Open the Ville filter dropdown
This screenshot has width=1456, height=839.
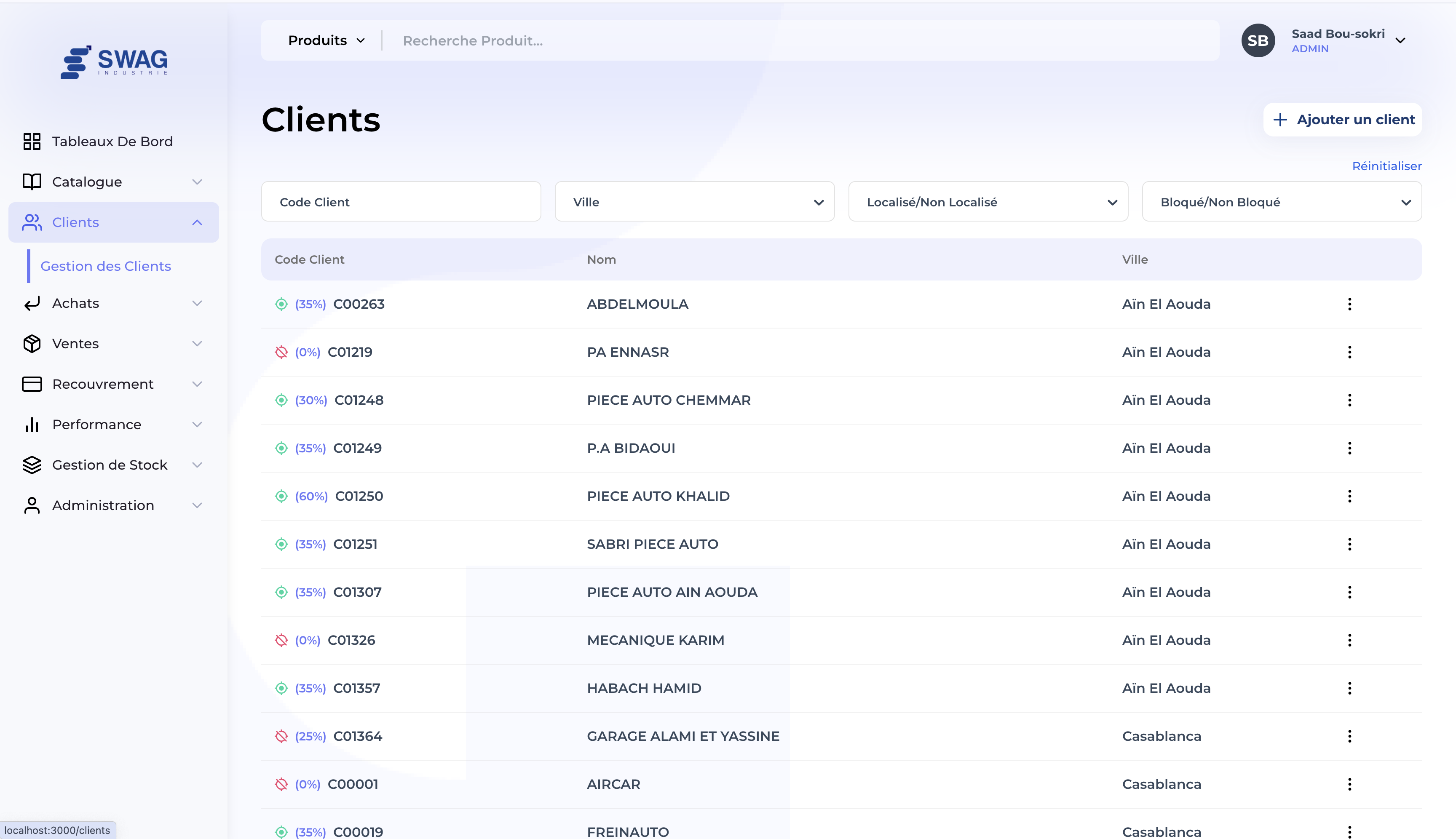click(x=694, y=202)
